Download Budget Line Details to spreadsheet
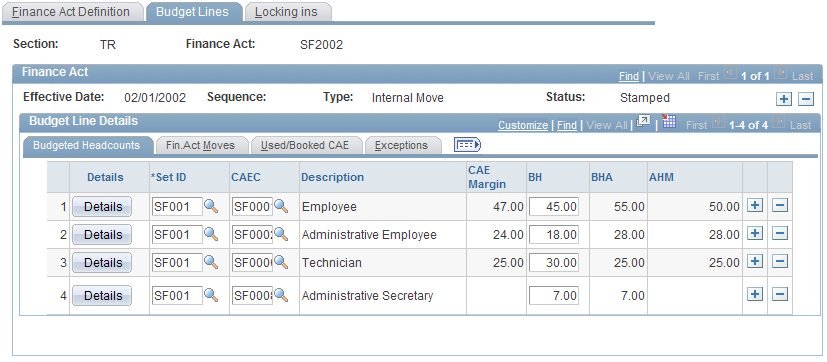Image resolution: width=827 pixels, height=362 pixels. point(669,122)
